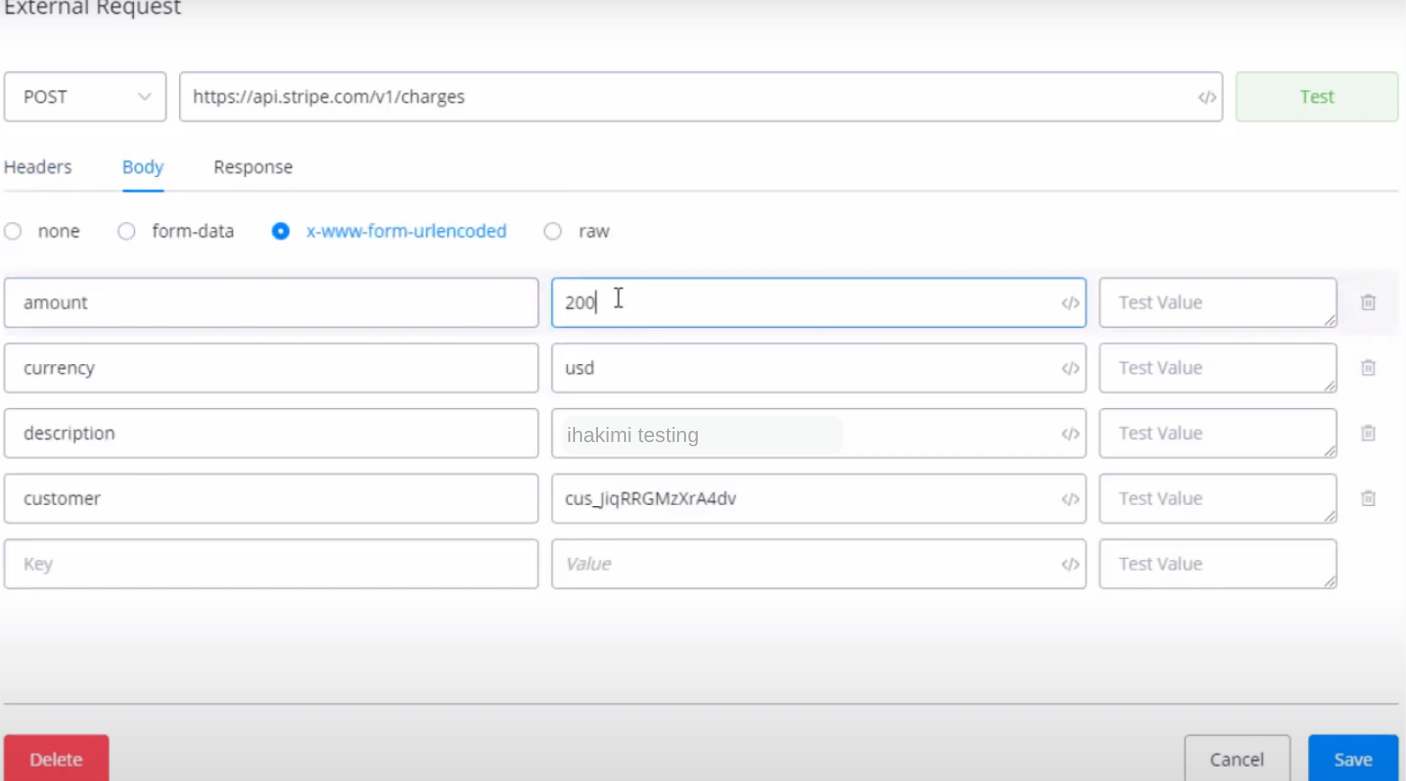1406x781 pixels.
Task: Click the code icon in description value field
Action: (1070, 434)
